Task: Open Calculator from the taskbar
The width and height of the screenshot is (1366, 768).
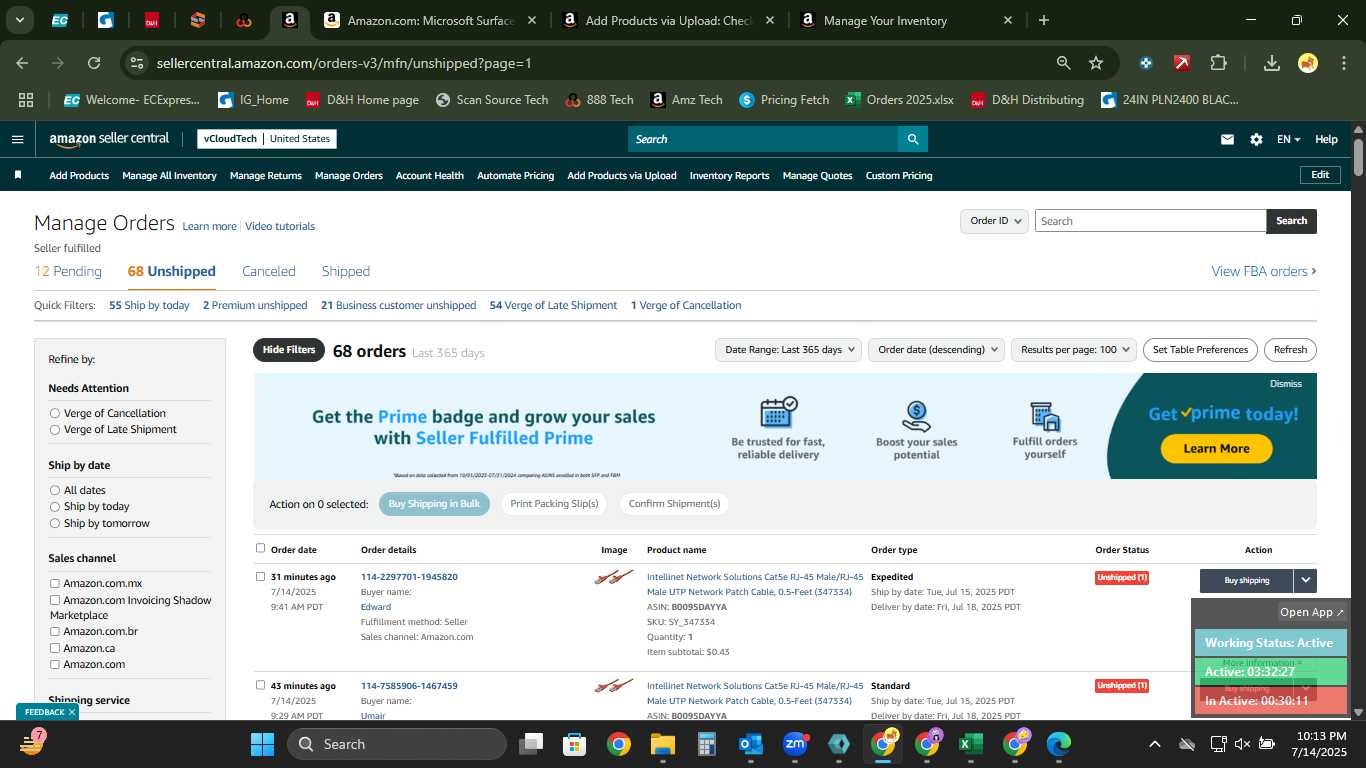Action: (x=707, y=744)
